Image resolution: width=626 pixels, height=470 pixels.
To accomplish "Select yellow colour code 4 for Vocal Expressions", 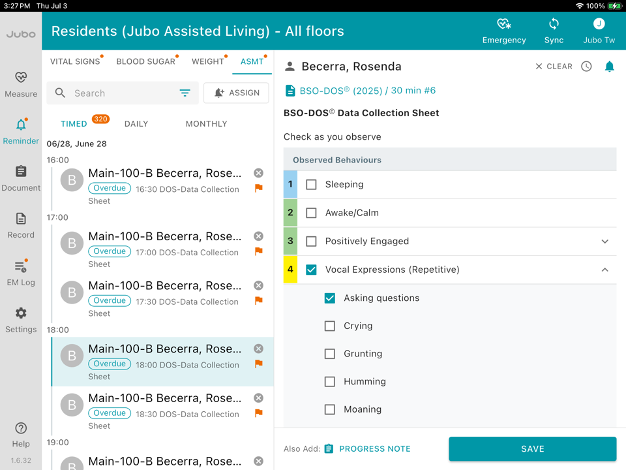I will (290, 270).
